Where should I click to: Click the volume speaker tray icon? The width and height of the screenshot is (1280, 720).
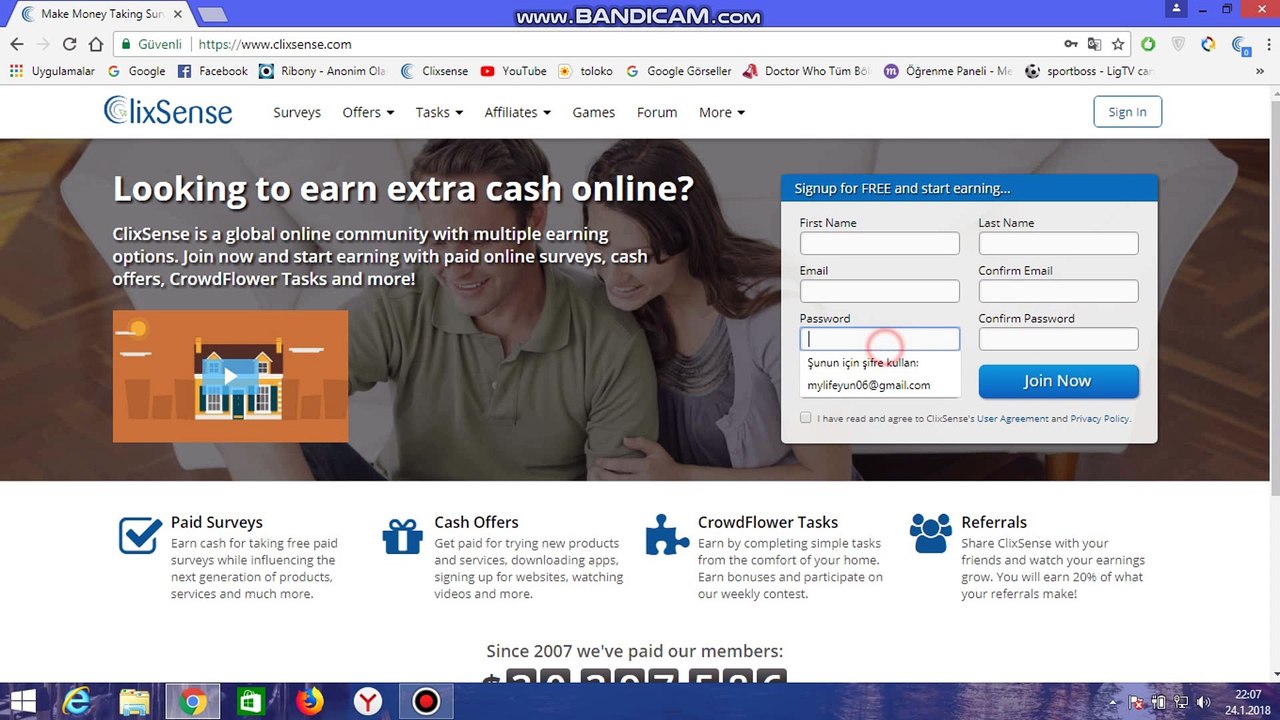pyautogui.click(x=1203, y=702)
